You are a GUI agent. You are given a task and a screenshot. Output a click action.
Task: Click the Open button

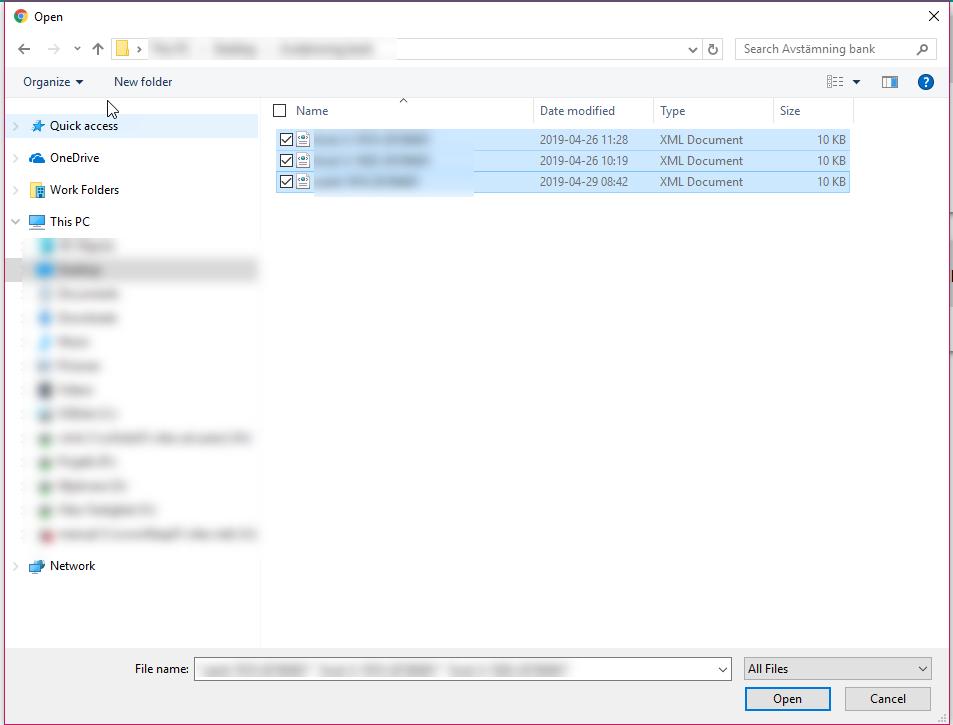coord(788,699)
